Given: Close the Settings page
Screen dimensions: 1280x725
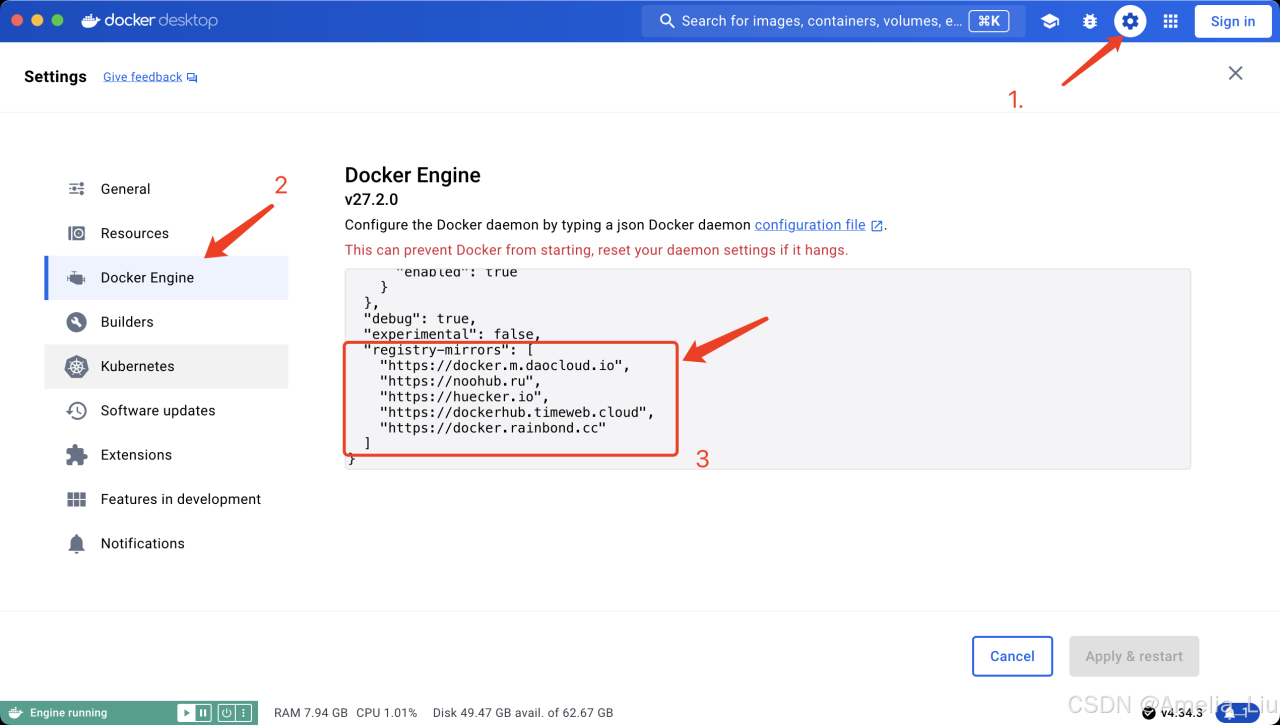Looking at the screenshot, I should [1236, 73].
